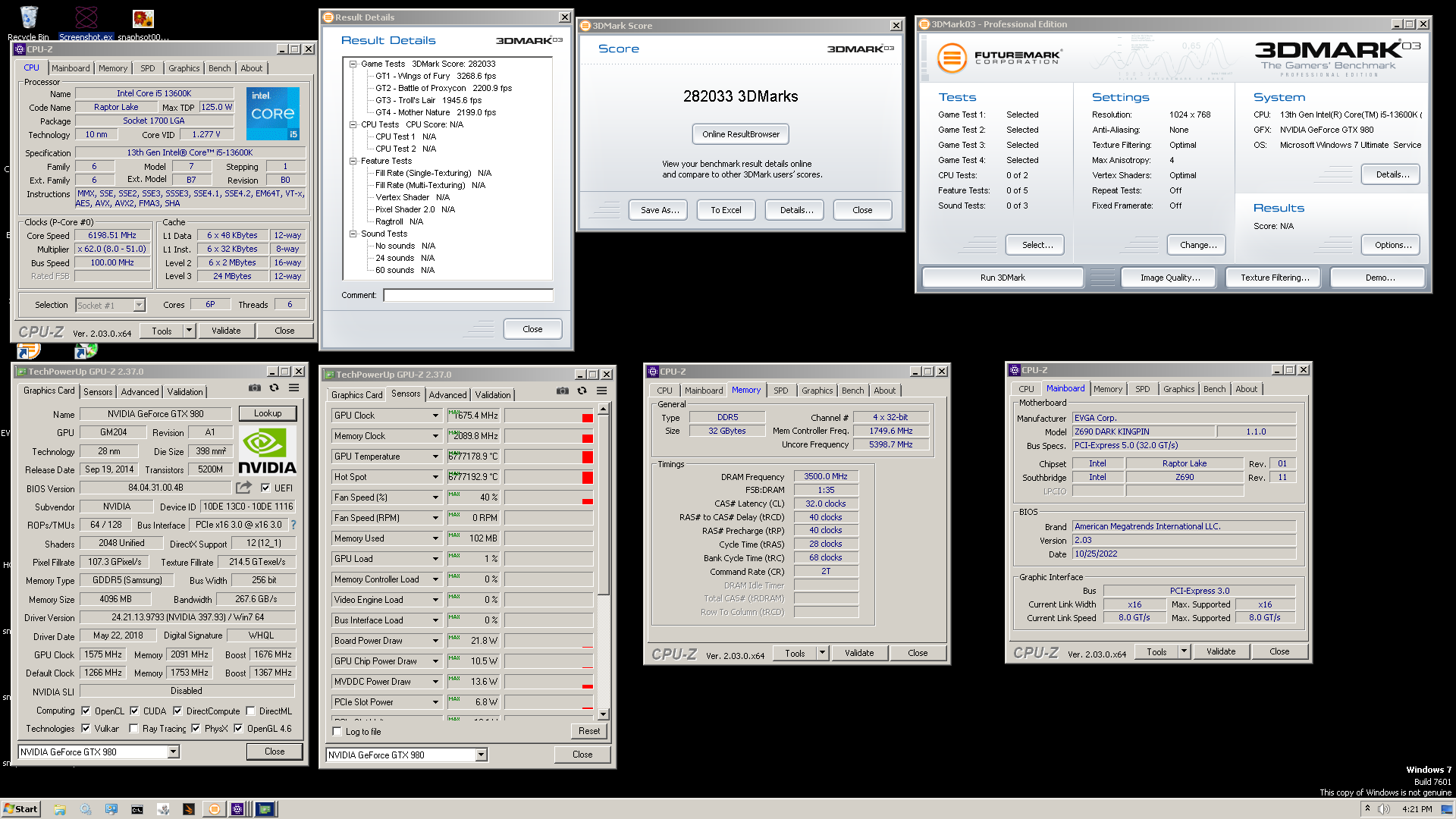The height and width of the screenshot is (819, 1456).
Task: Click the screenshot camera icon in GPU-Z Graphics Card window
Action: pos(255,388)
